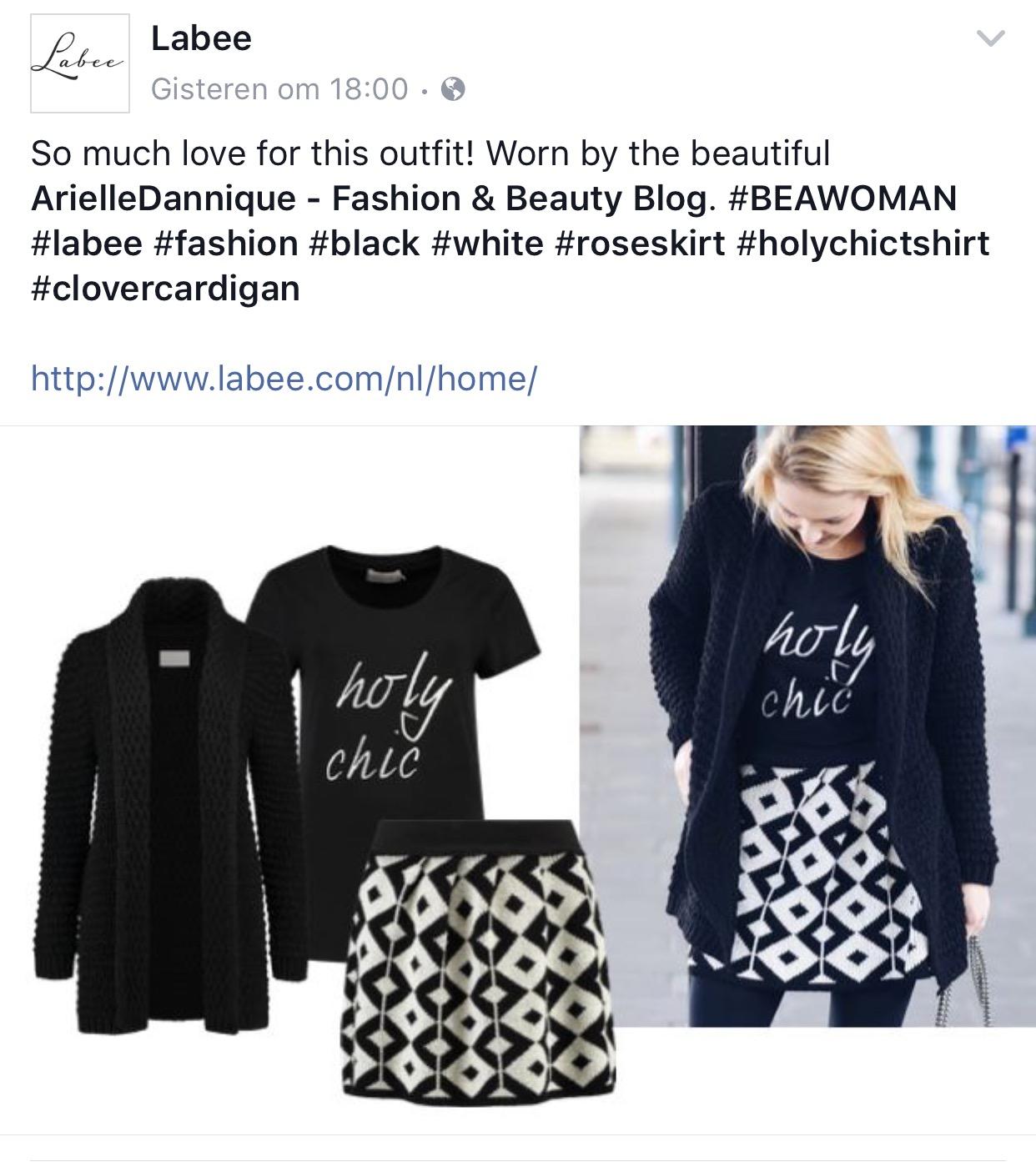The height and width of the screenshot is (1162, 1036).
Task: Open ArielleDannique - Fashion & Beauty Blog link
Action: (x=374, y=199)
